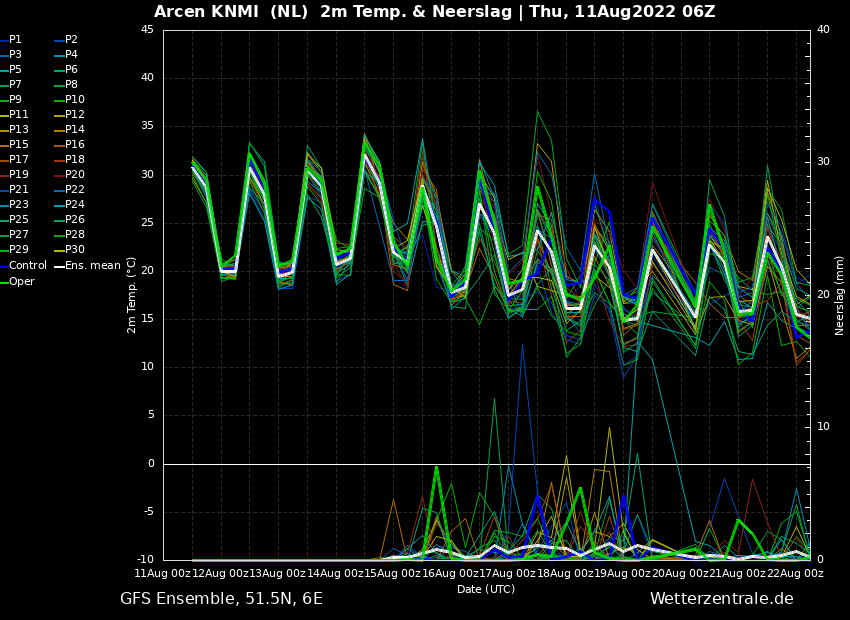The height and width of the screenshot is (620, 850).
Task: Click the Ens. mean legend label
Action: [x=93, y=266]
